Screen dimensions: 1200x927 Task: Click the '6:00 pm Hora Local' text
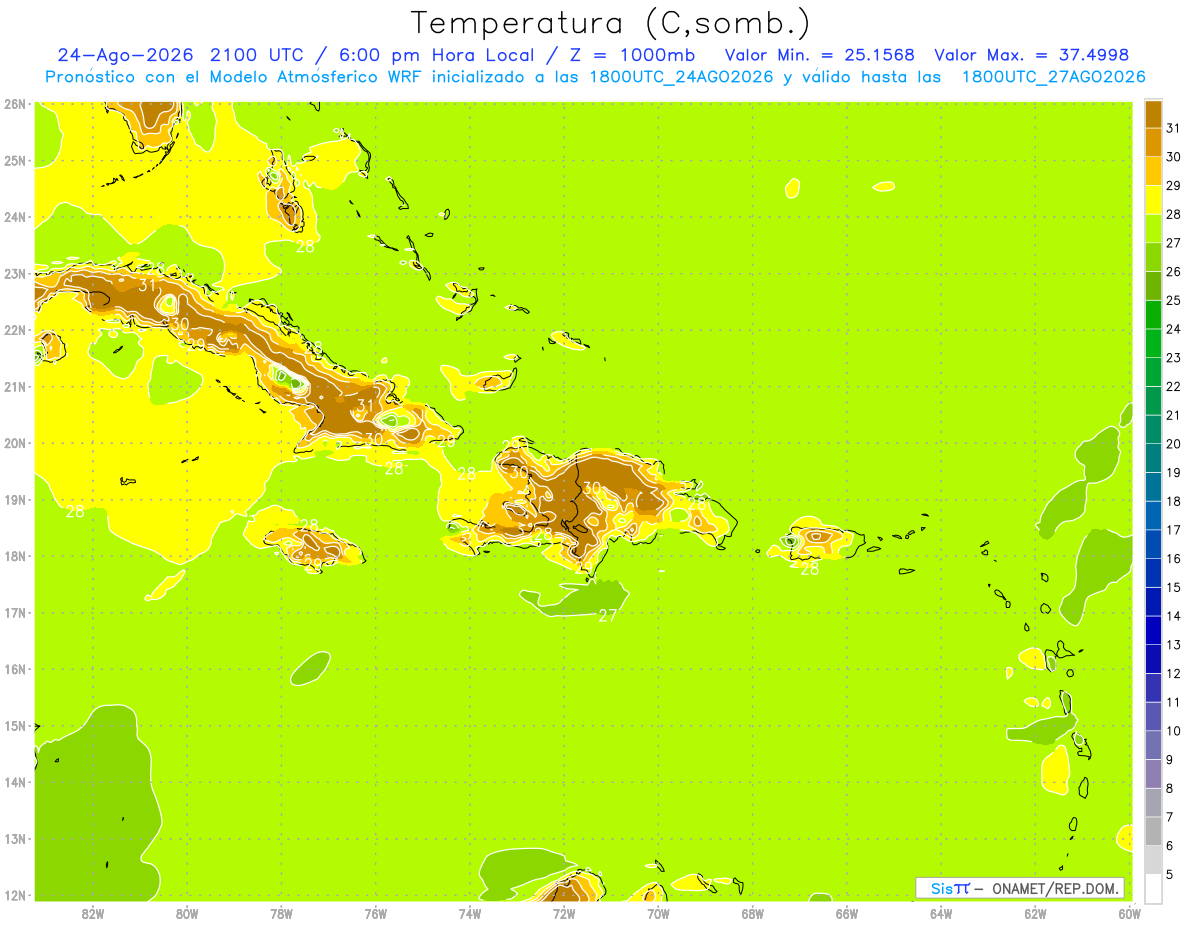pos(433,55)
